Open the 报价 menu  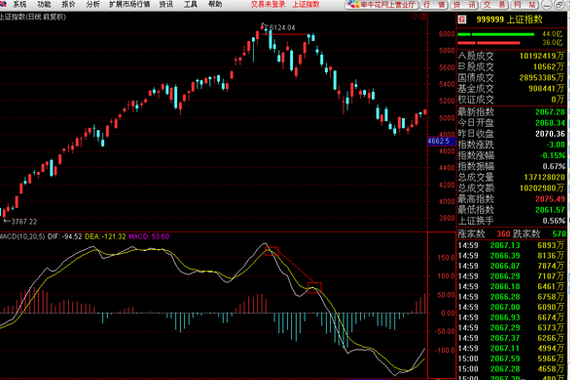(68, 4)
